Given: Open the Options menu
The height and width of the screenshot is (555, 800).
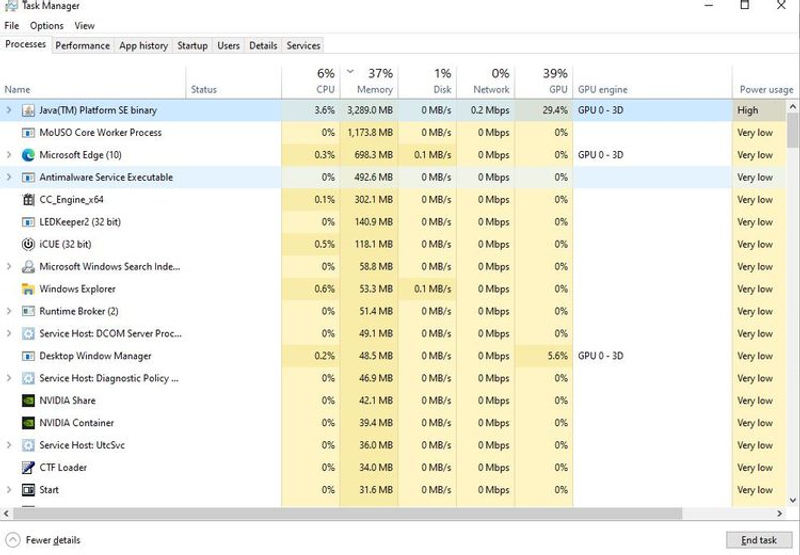Looking at the screenshot, I should (x=46, y=26).
